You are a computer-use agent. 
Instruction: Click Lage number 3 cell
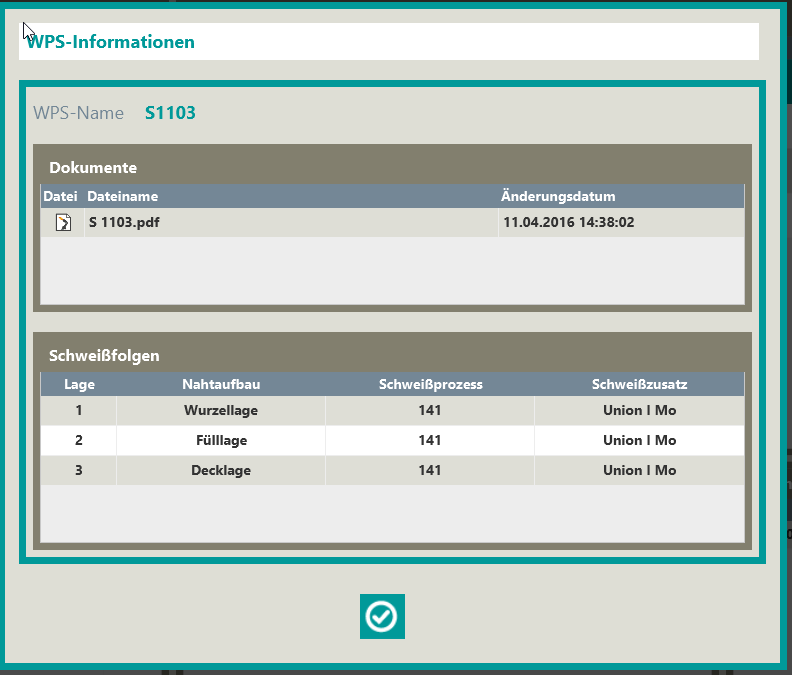[79, 471]
